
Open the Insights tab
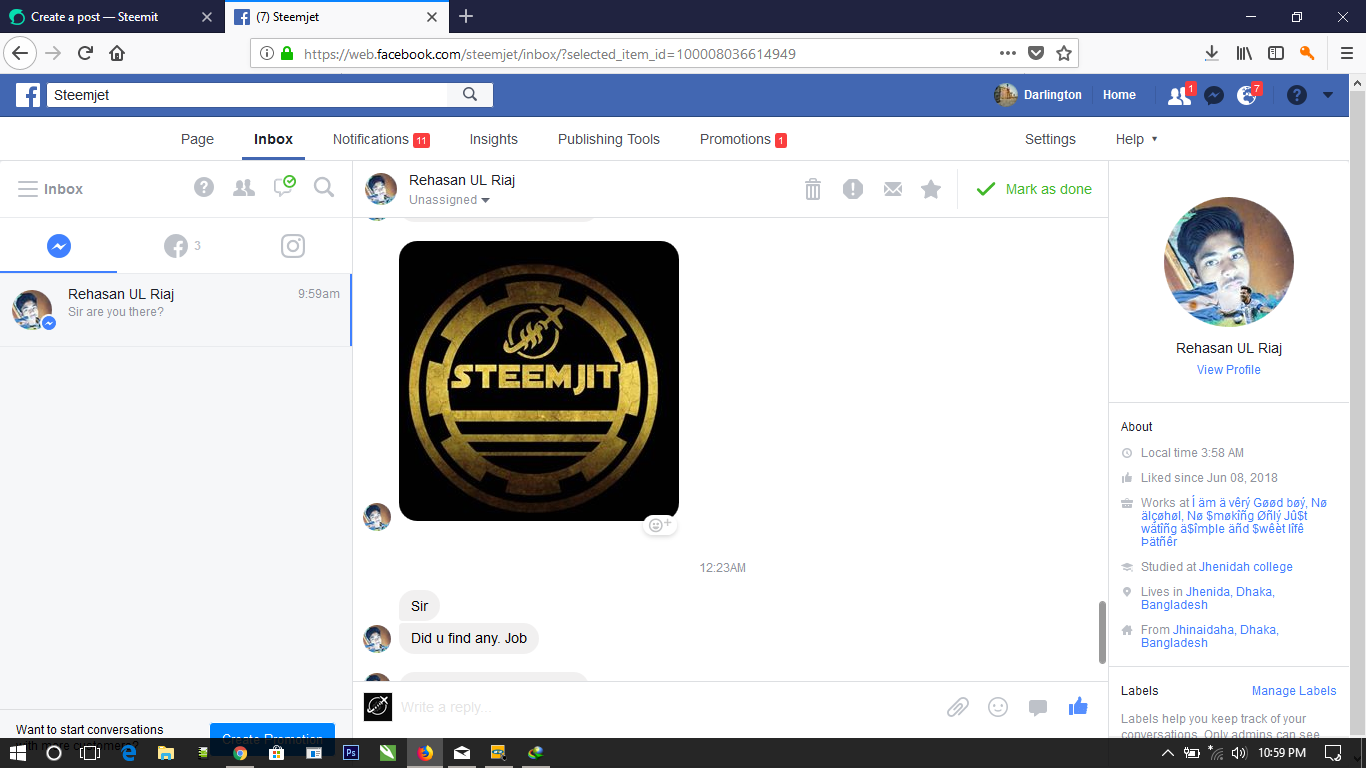click(494, 139)
